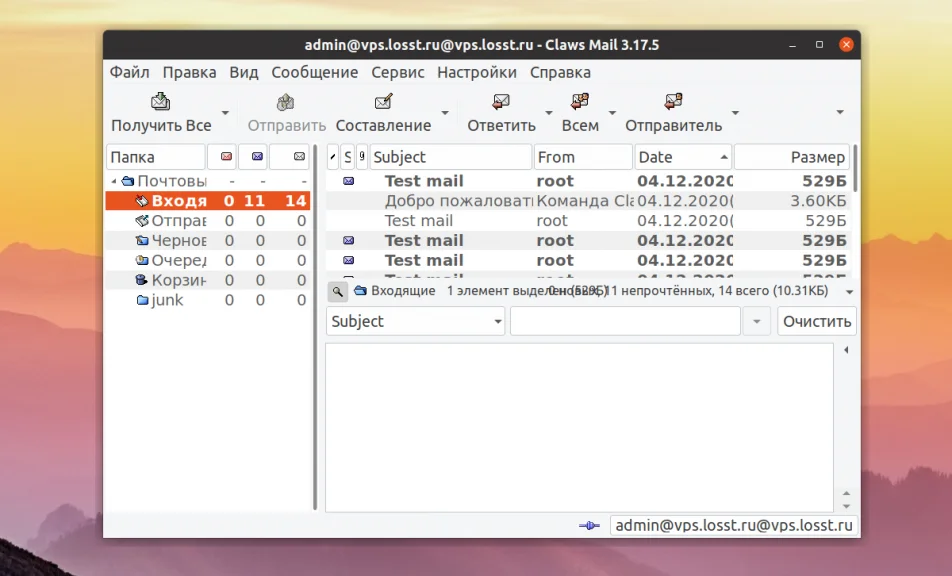Viewport: 952px width, 576px height.
Task: Open the Subject search type dropdown
Action: point(415,321)
